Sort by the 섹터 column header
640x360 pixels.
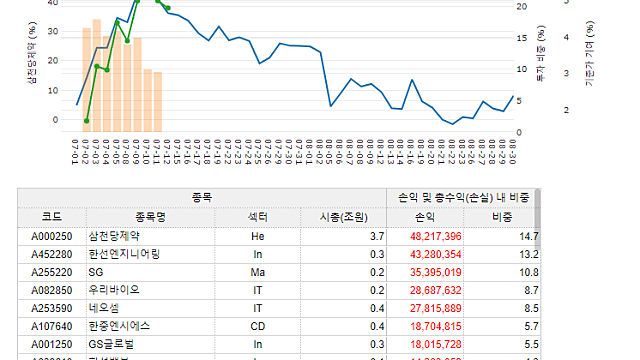point(258,217)
